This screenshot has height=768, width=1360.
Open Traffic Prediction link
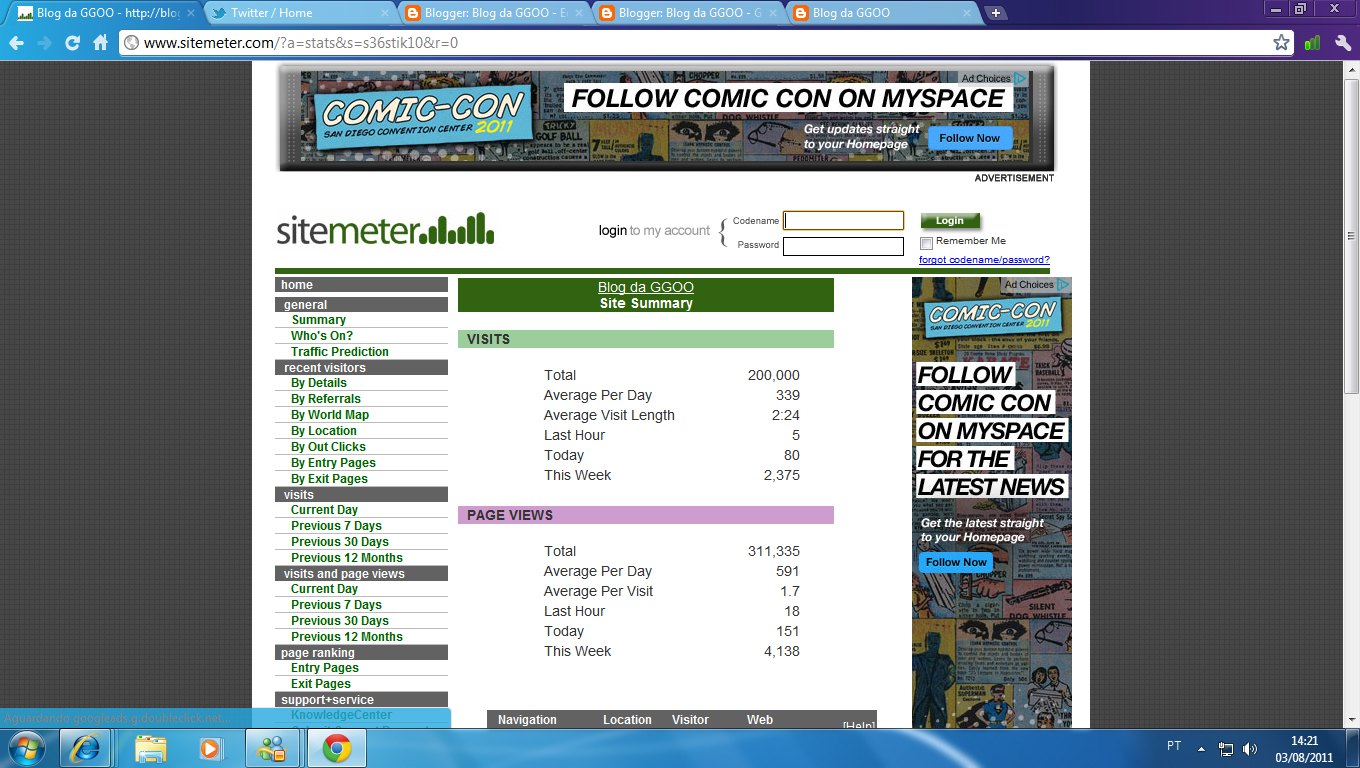(x=340, y=352)
